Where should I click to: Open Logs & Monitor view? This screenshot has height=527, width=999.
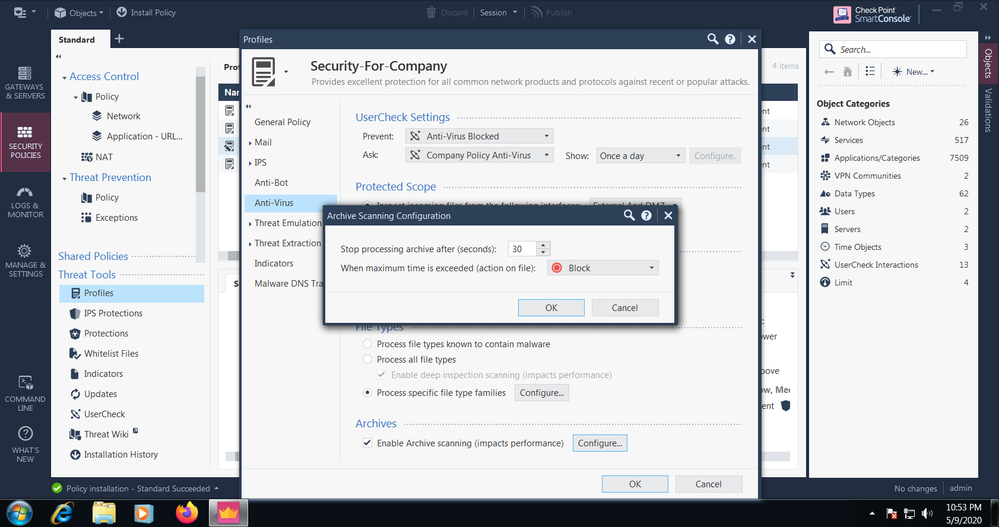25,201
